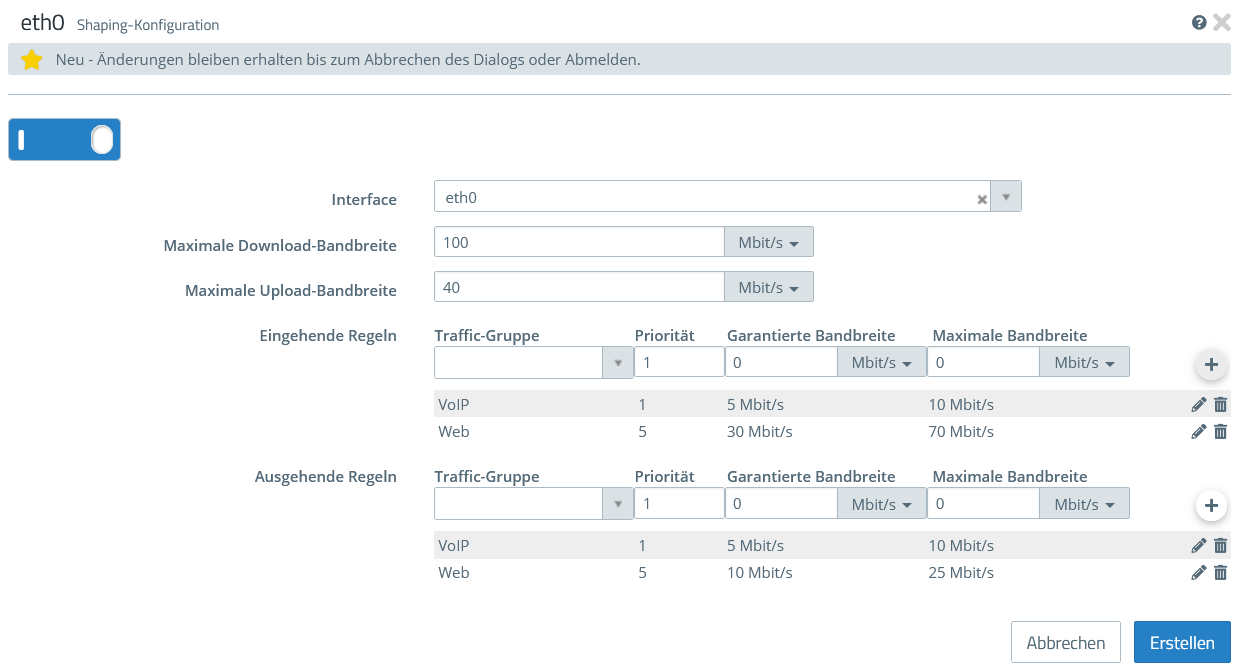This screenshot has height=672, width=1241.
Task: Clear the eth0 interface selection
Action: (982, 199)
